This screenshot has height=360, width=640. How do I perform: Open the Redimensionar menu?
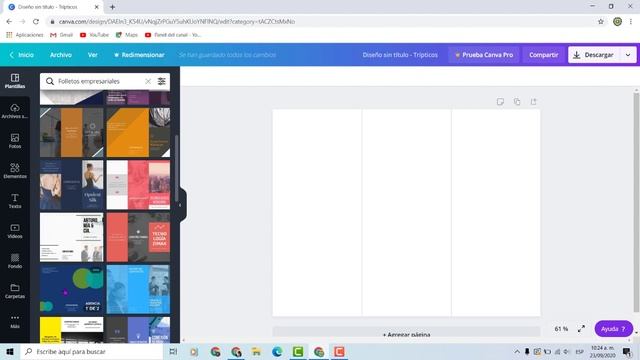[x=139, y=55]
